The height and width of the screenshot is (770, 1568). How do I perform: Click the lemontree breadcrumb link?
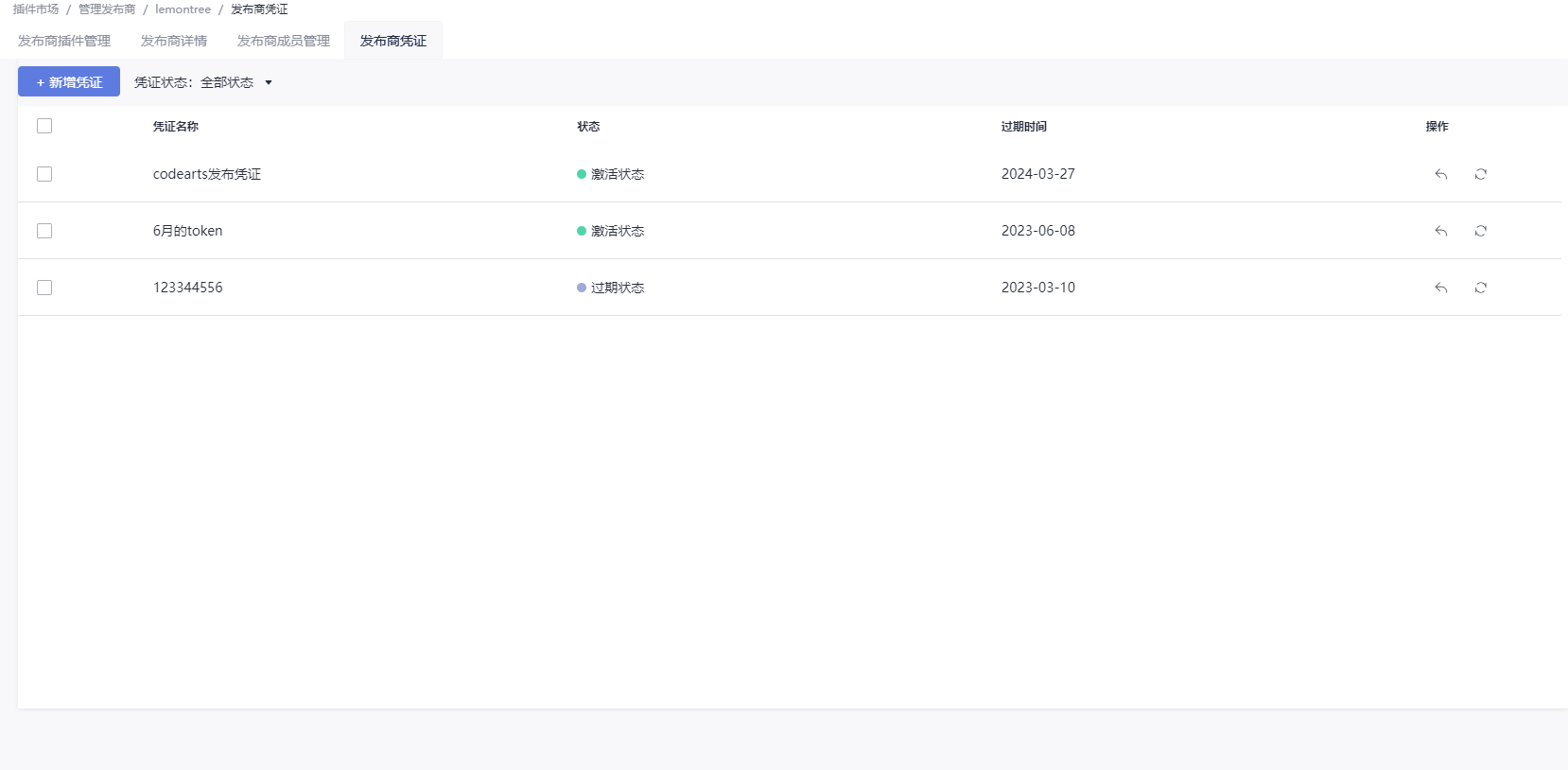click(183, 9)
